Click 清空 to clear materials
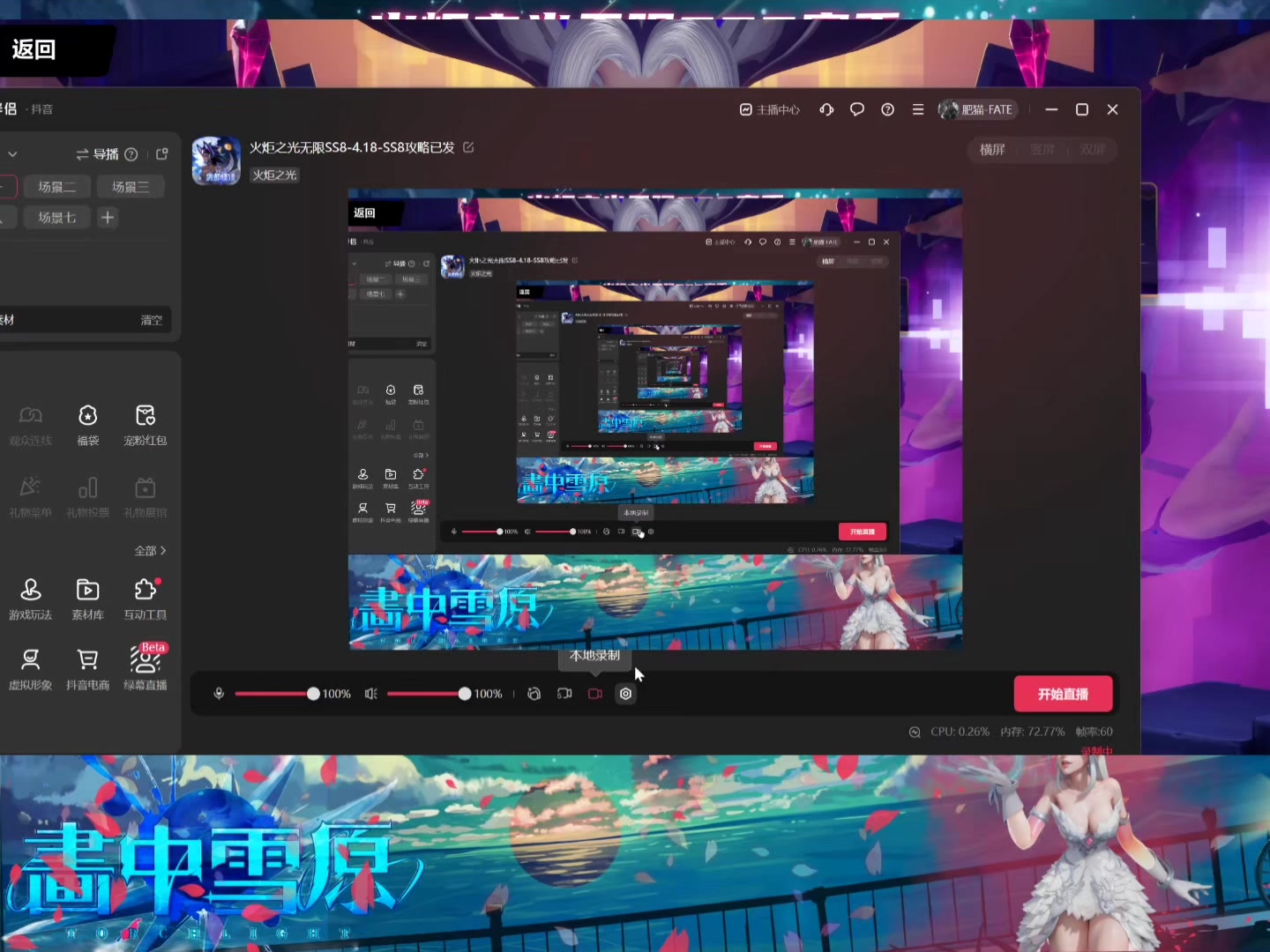This screenshot has height=952, width=1270. click(152, 320)
